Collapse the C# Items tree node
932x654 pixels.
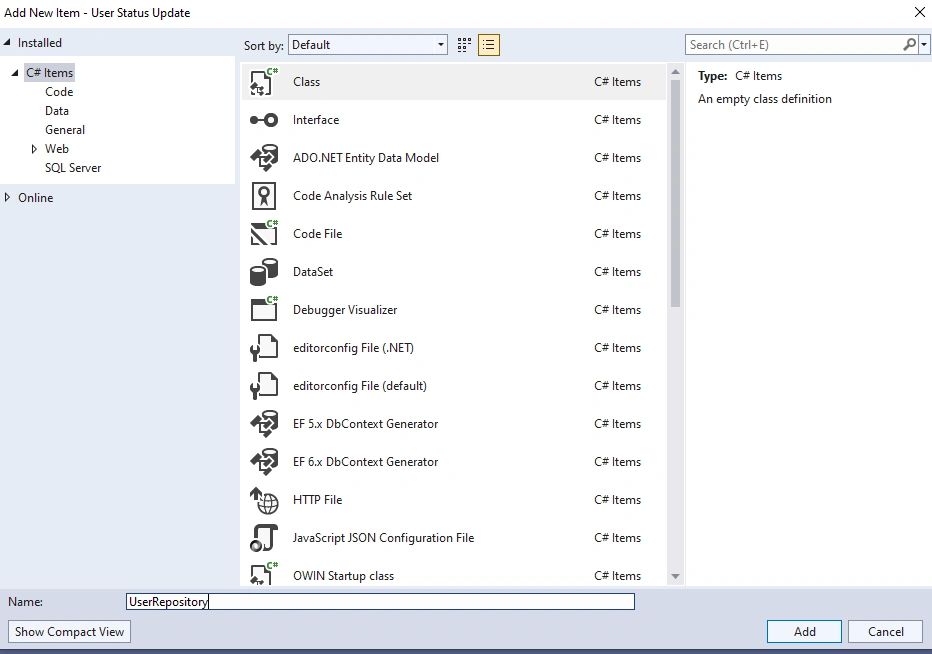click(15, 73)
